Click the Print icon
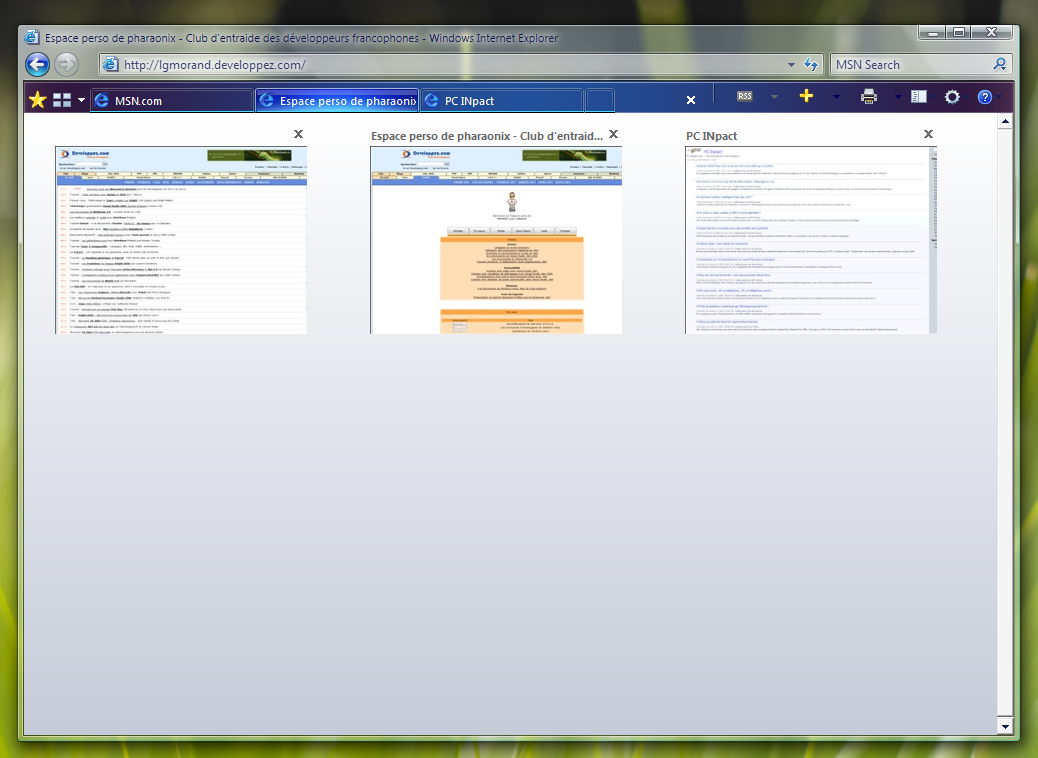 (869, 97)
